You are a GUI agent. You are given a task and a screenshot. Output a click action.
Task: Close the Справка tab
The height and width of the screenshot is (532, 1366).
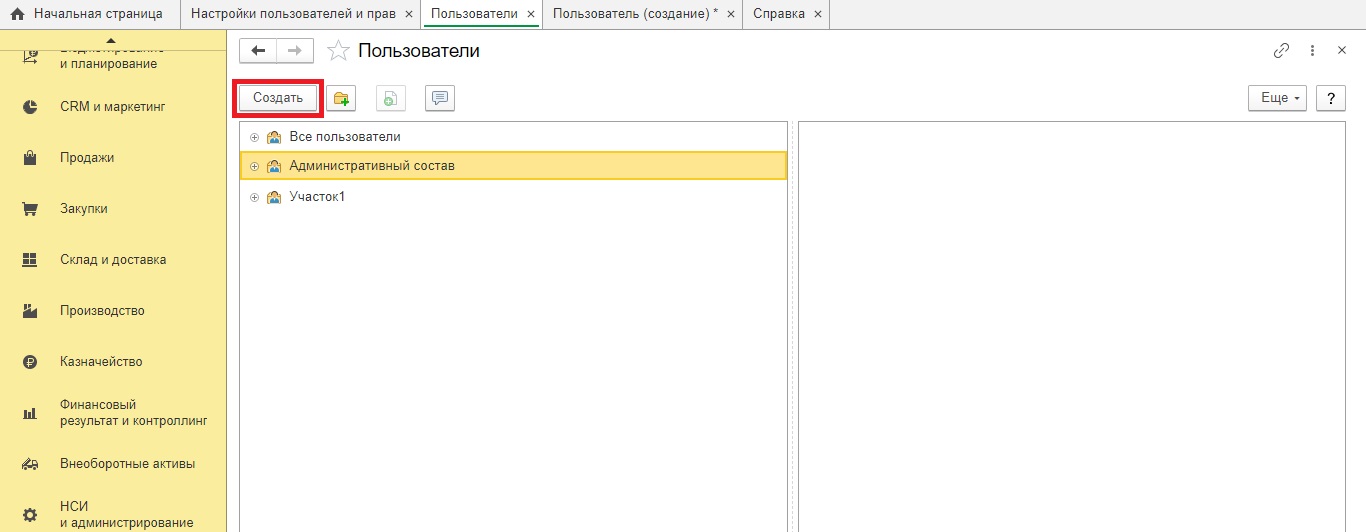[x=818, y=15]
